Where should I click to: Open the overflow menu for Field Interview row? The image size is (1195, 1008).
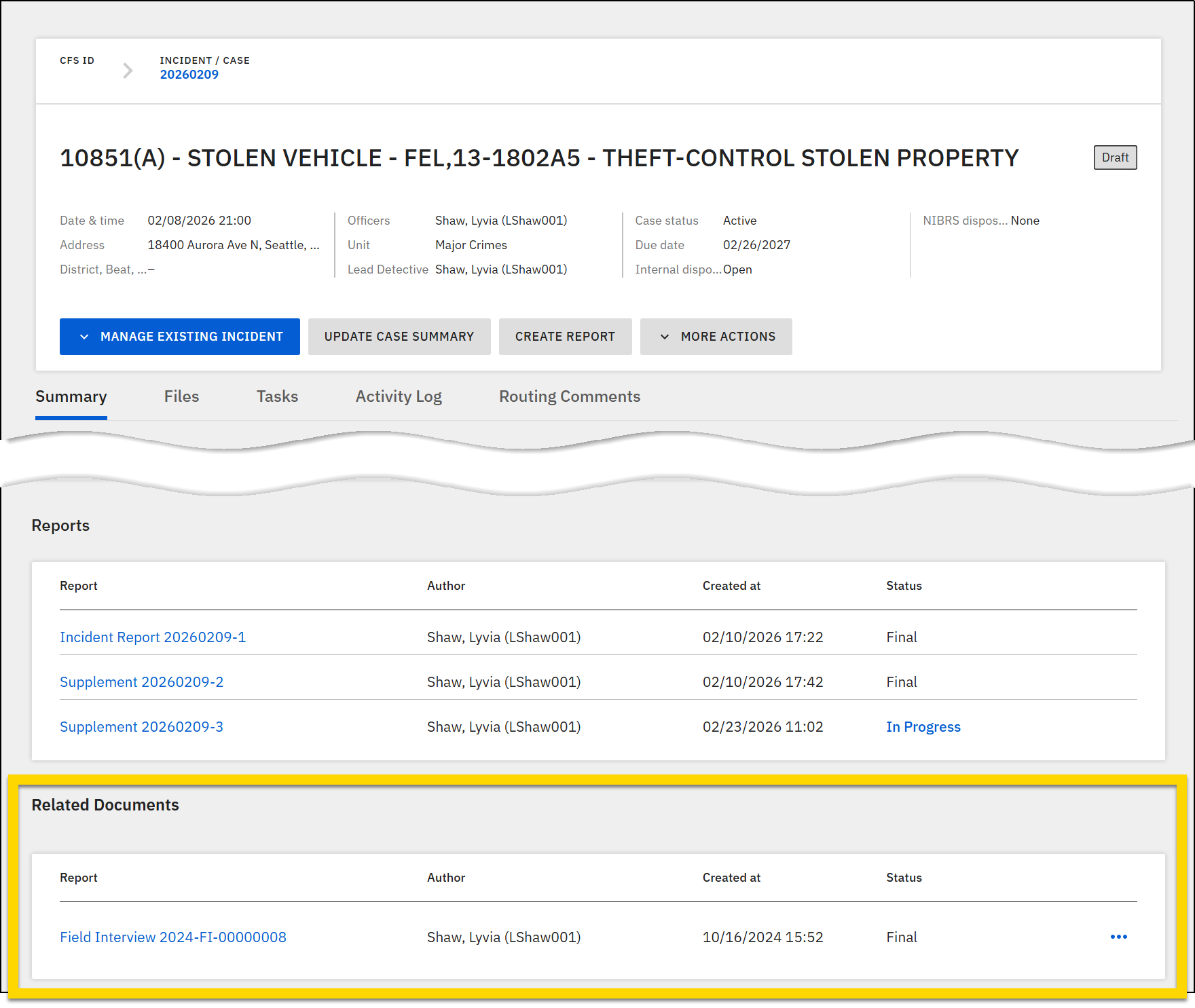[x=1118, y=937]
